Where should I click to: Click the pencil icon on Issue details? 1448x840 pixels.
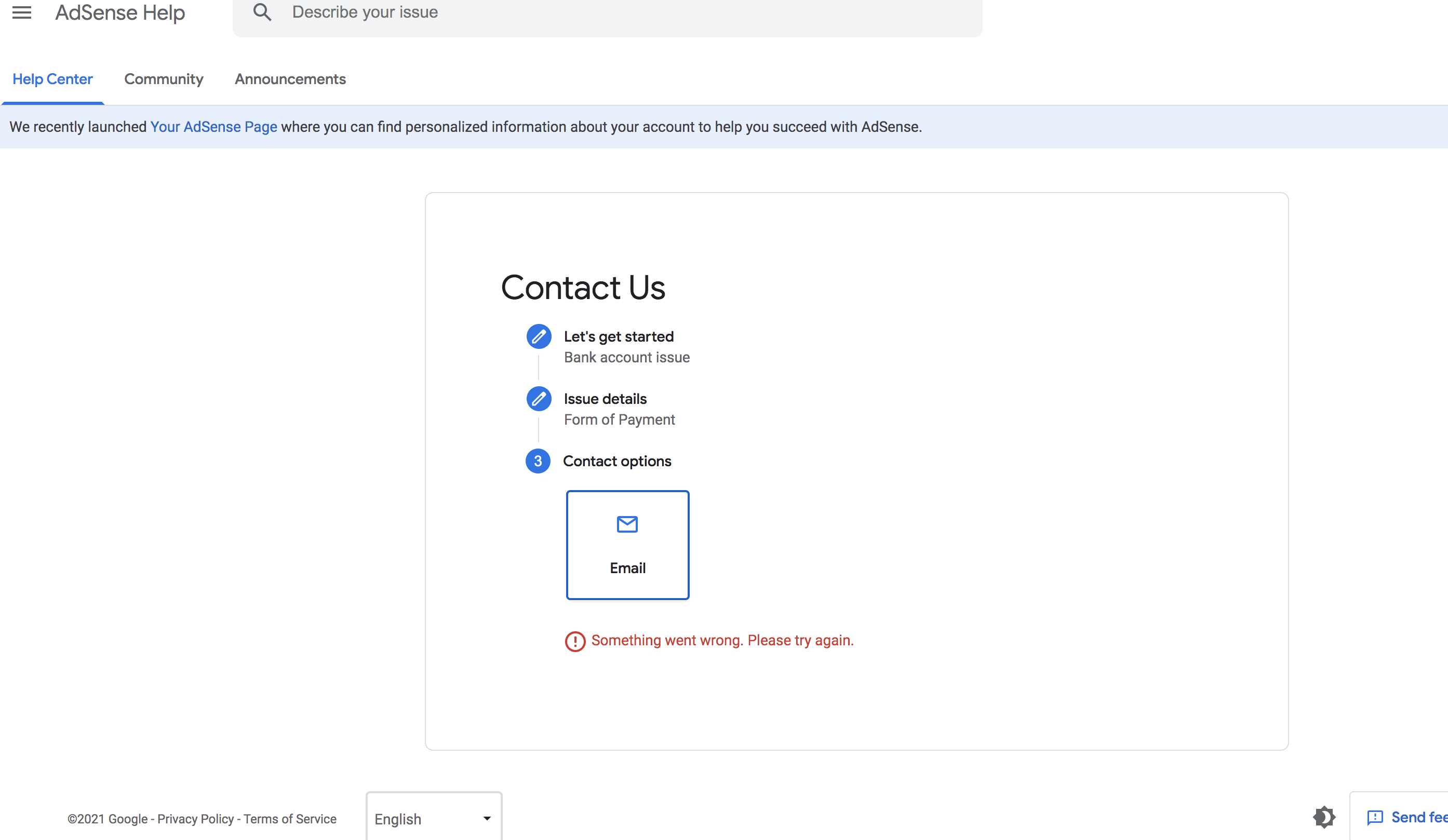click(x=538, y=398)
